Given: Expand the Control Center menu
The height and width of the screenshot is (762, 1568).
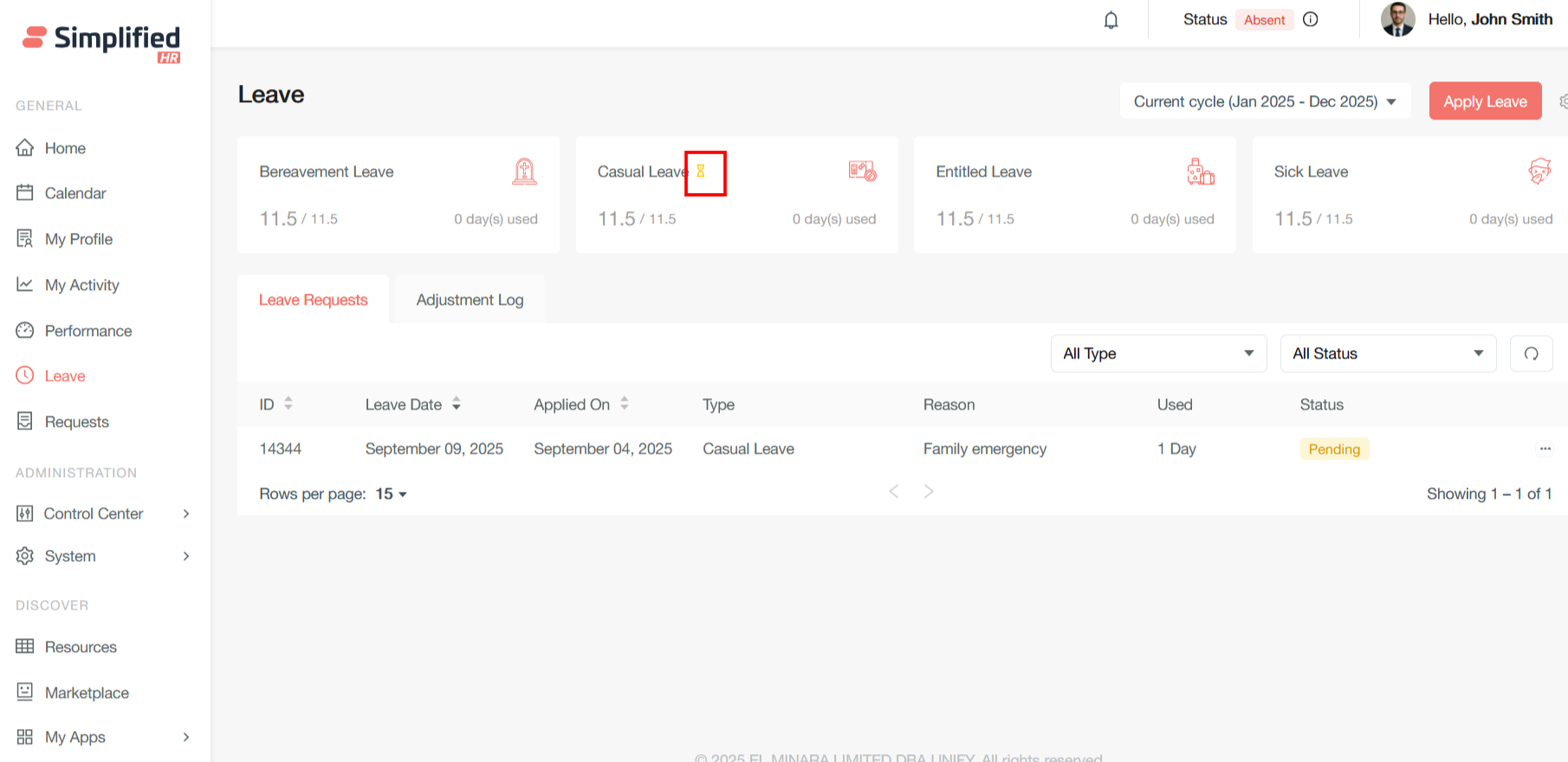Looking at the screenshot, I should click(104, 513).
